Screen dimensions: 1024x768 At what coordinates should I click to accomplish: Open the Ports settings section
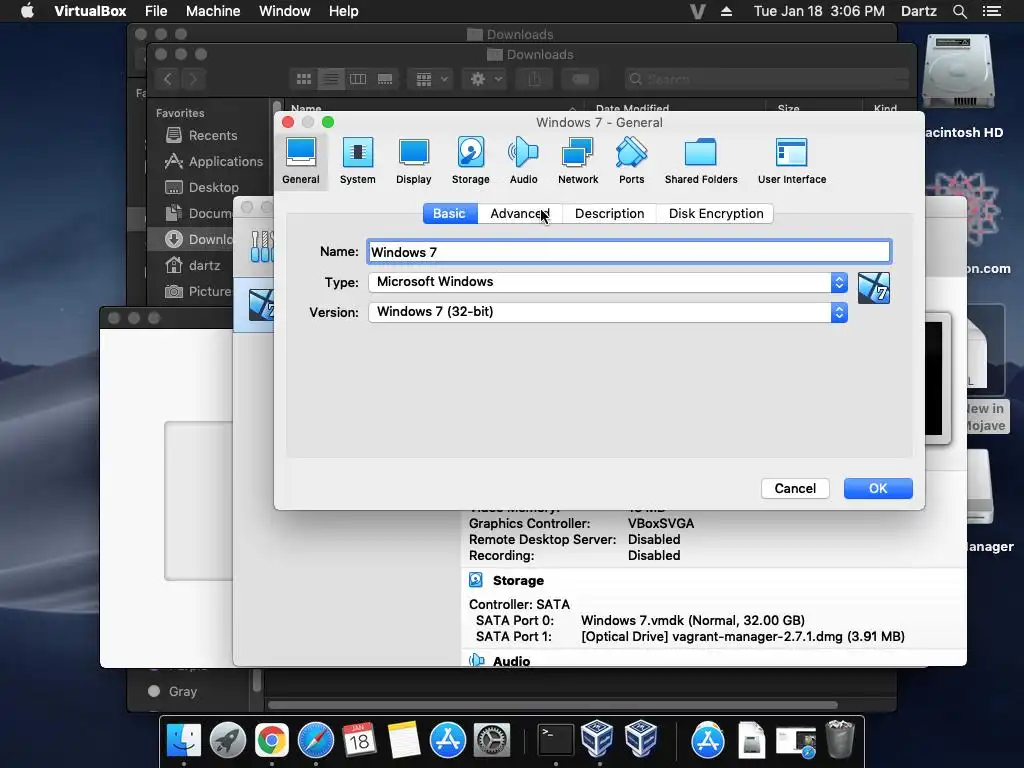[632, 161]
